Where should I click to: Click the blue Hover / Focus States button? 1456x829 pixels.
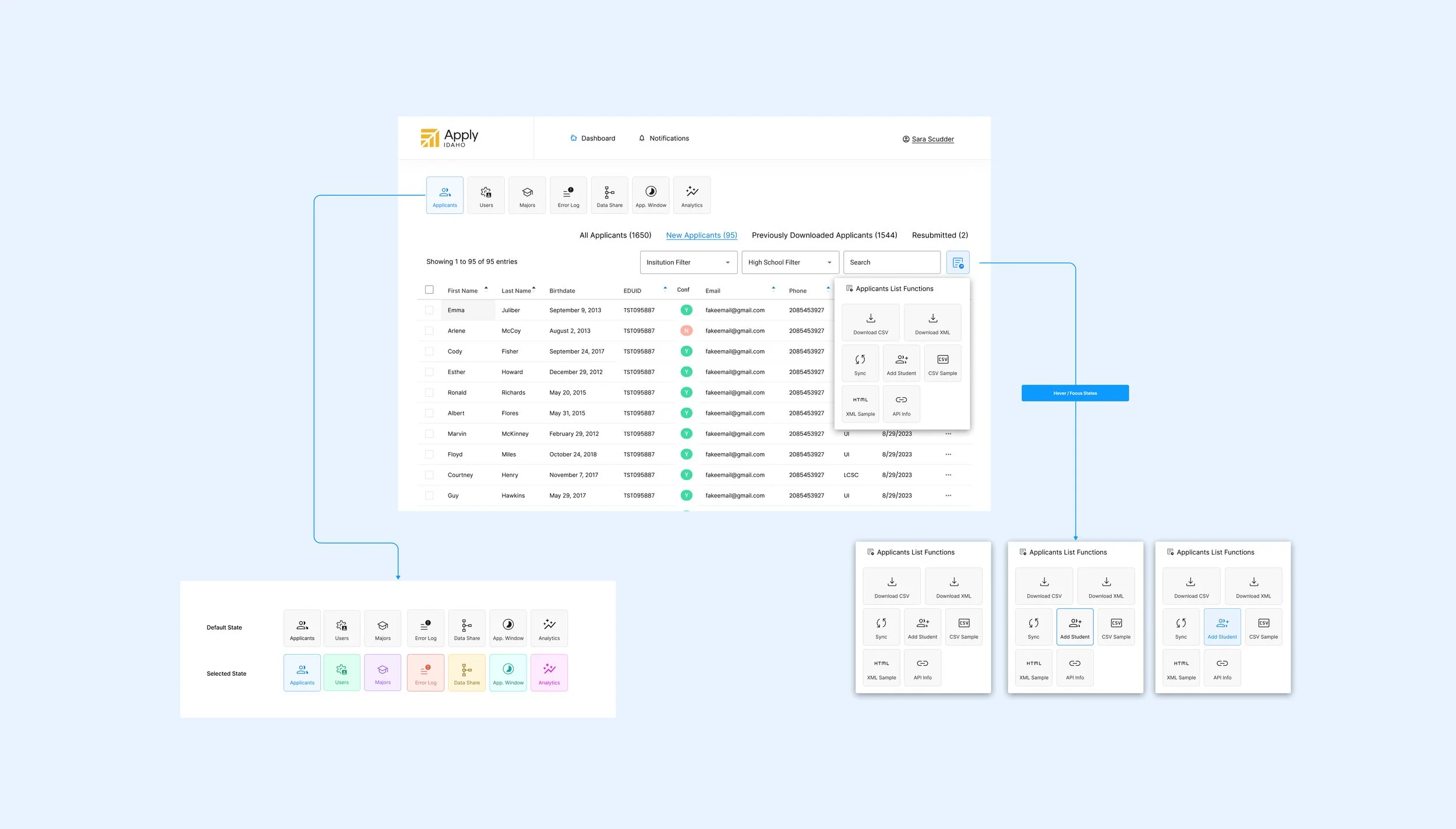pyautogui.click(x=1075, y=393)
